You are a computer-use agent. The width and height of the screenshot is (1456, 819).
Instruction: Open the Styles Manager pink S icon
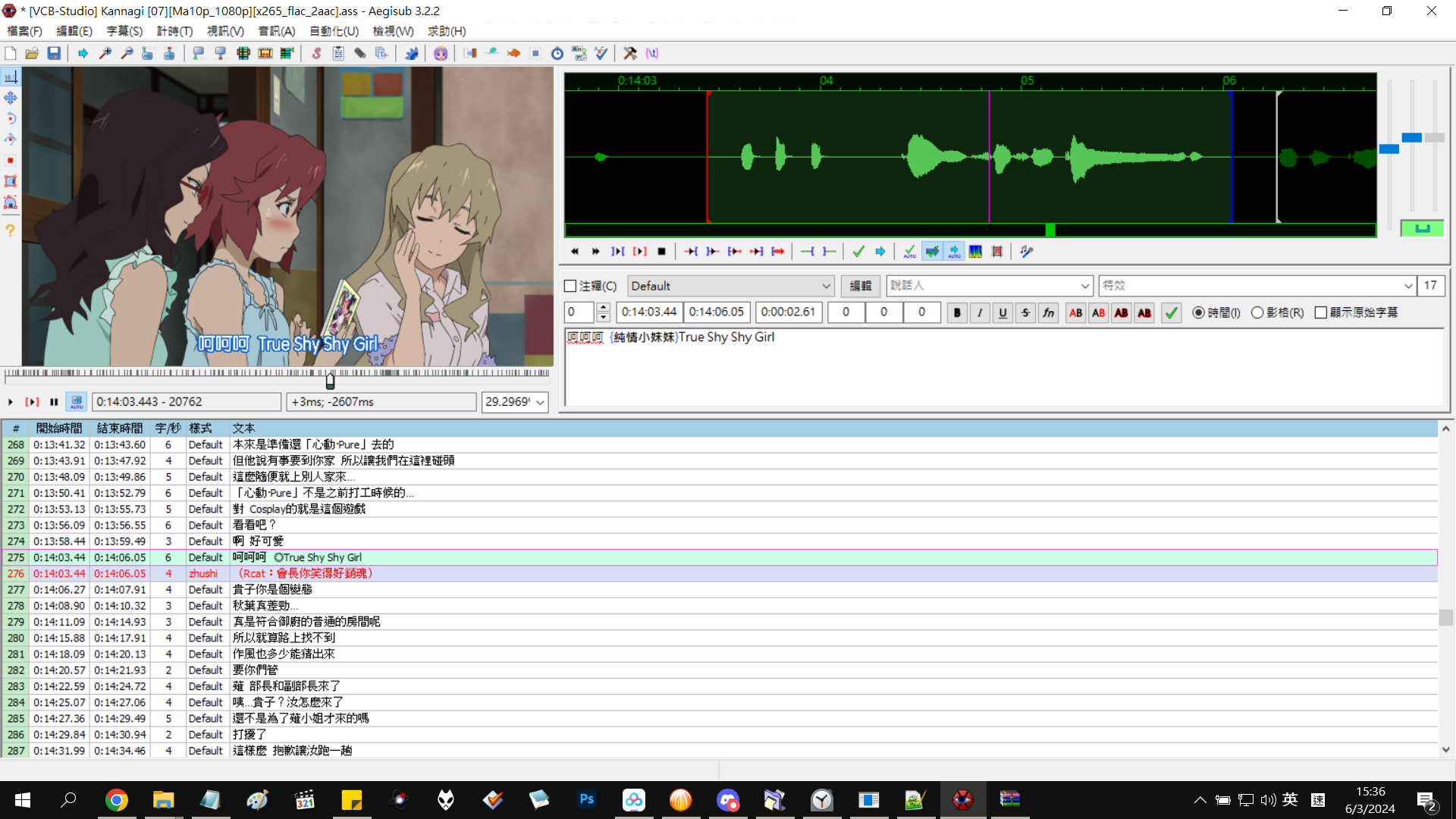(316, 53)
